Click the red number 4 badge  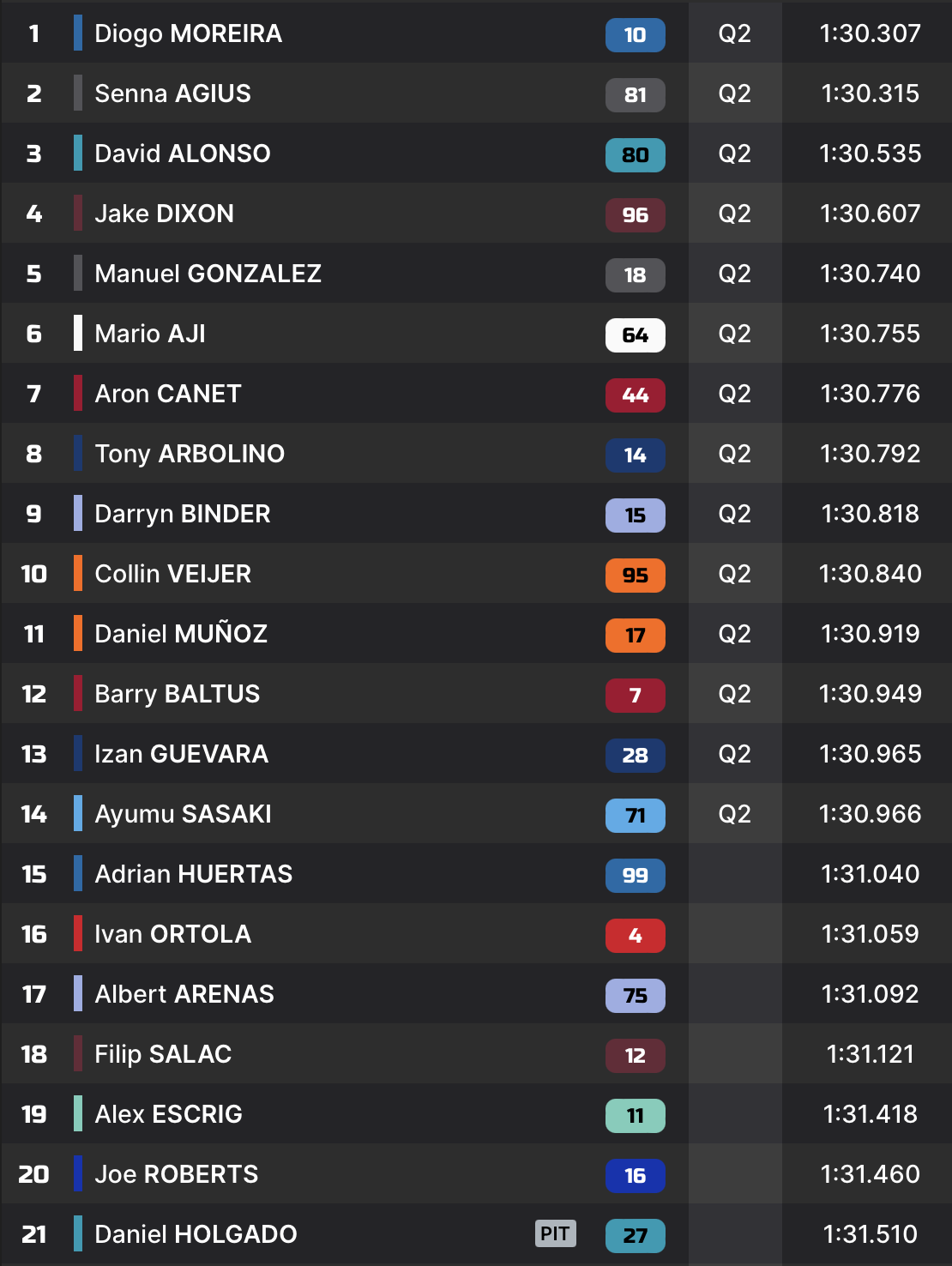point(635,936)
